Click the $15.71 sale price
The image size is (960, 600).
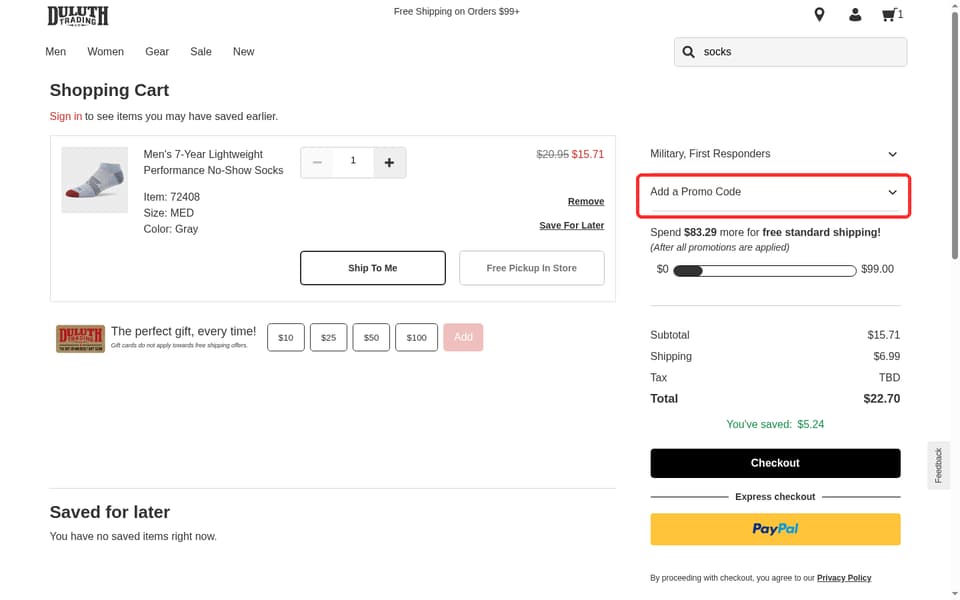(587, 154)
